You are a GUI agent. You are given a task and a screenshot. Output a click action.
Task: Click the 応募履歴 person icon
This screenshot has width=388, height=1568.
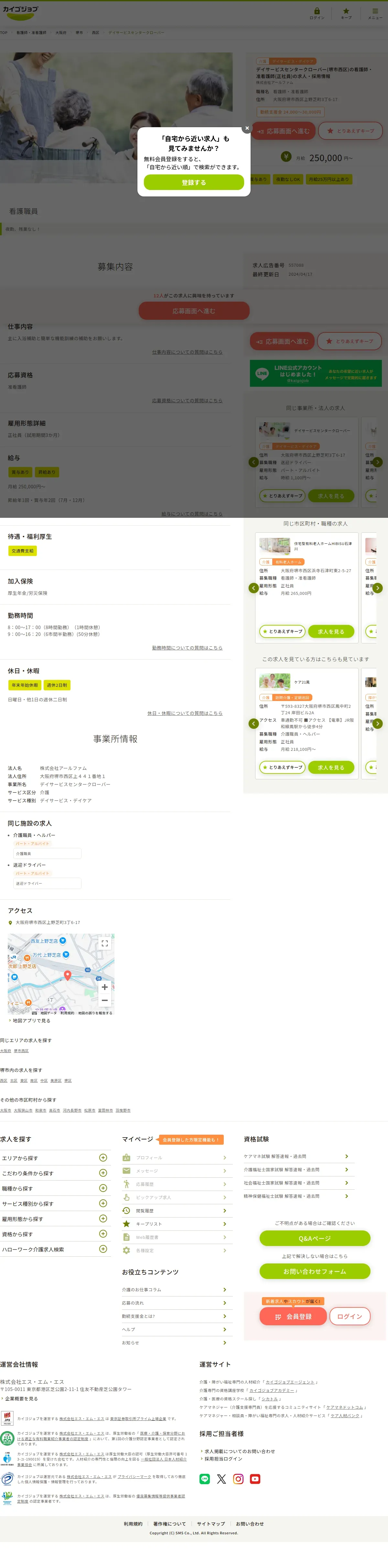126,1184
